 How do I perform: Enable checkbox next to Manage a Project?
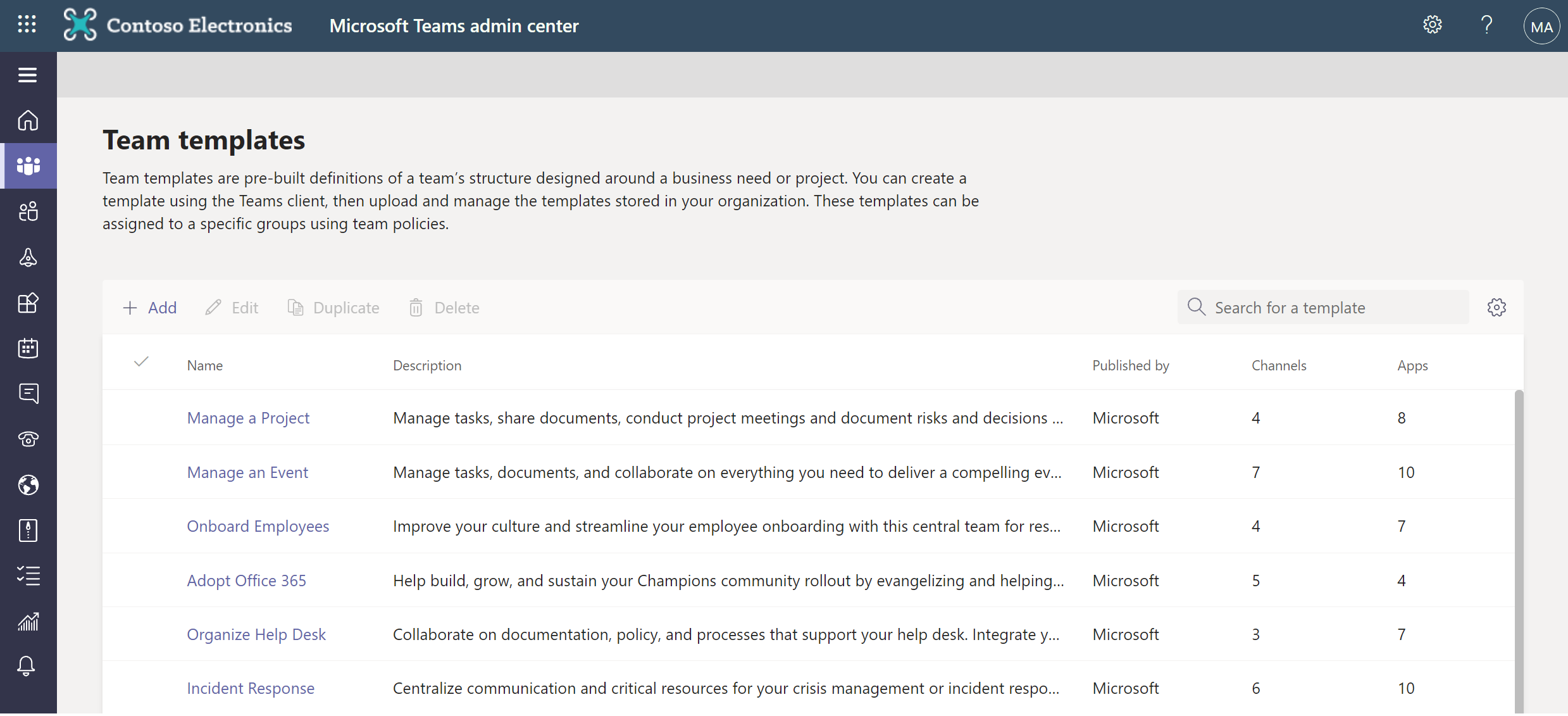click(x=141, y=417)
